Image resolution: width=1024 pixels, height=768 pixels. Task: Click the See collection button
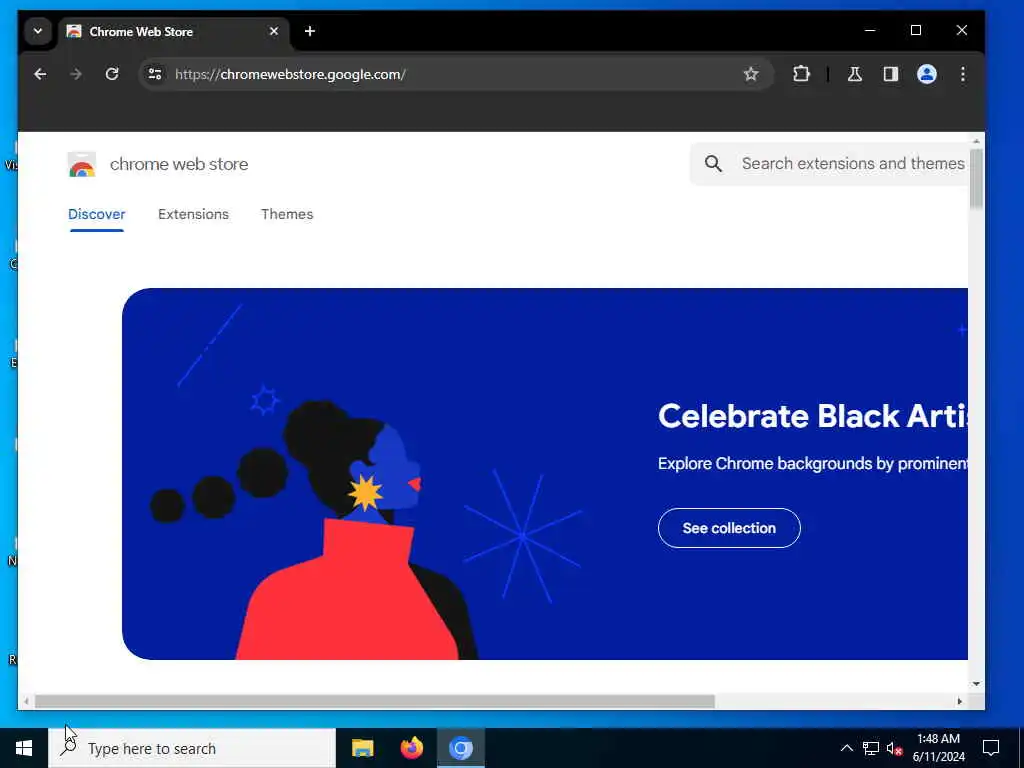click(729, 528)
